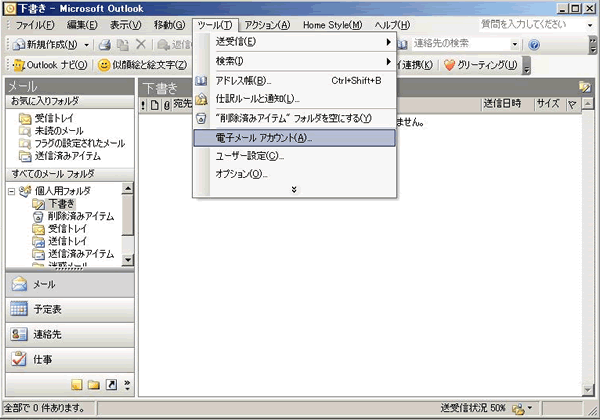The image size is (600, 420).
Task: Click the copy/move icon in toolbar
Action: tap(122, 45)
